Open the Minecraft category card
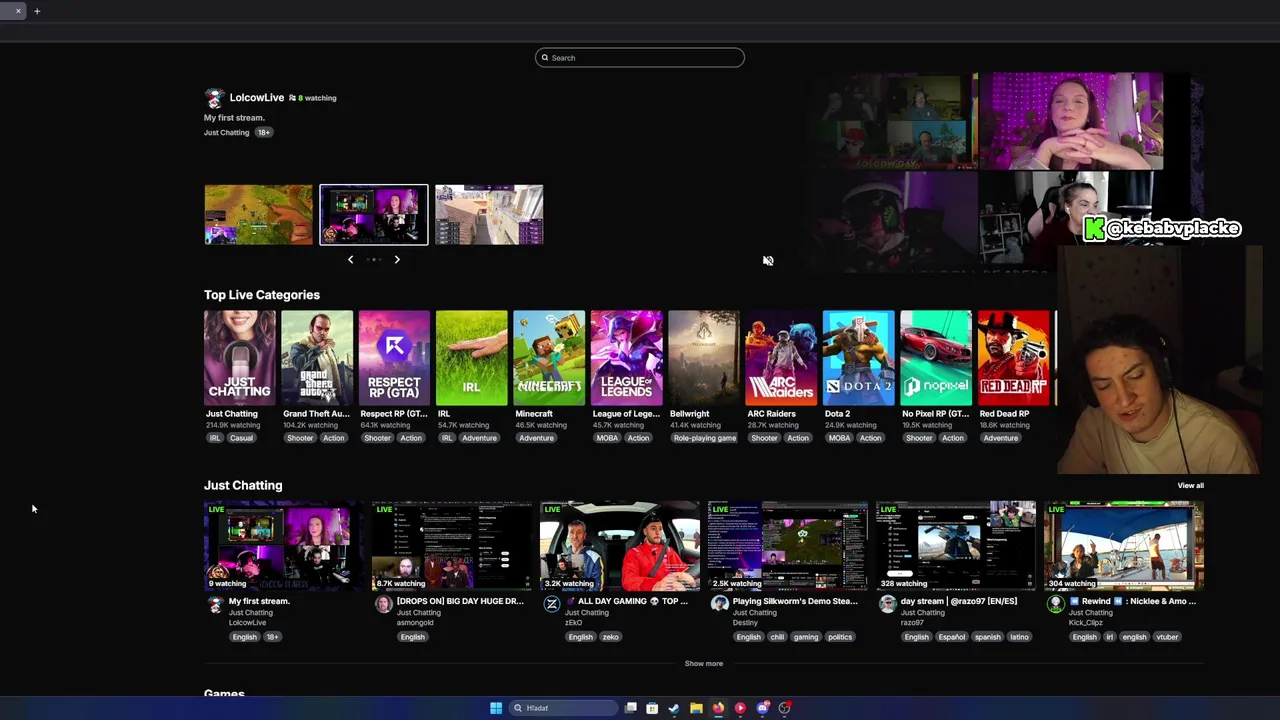Image resolution: width=1280 pixels, height=720 pixels. pyautogui.click(x=549, y=358)
